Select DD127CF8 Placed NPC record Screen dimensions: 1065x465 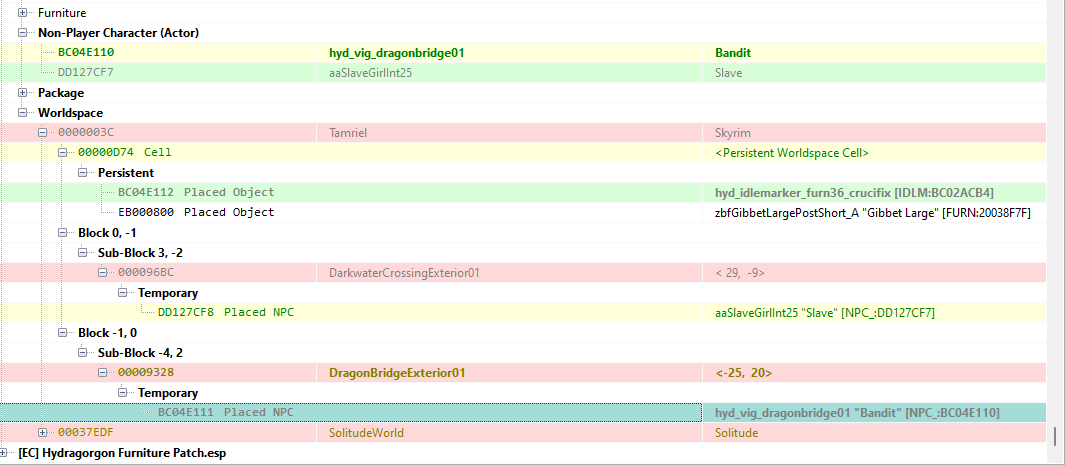[x=225, y=312]
